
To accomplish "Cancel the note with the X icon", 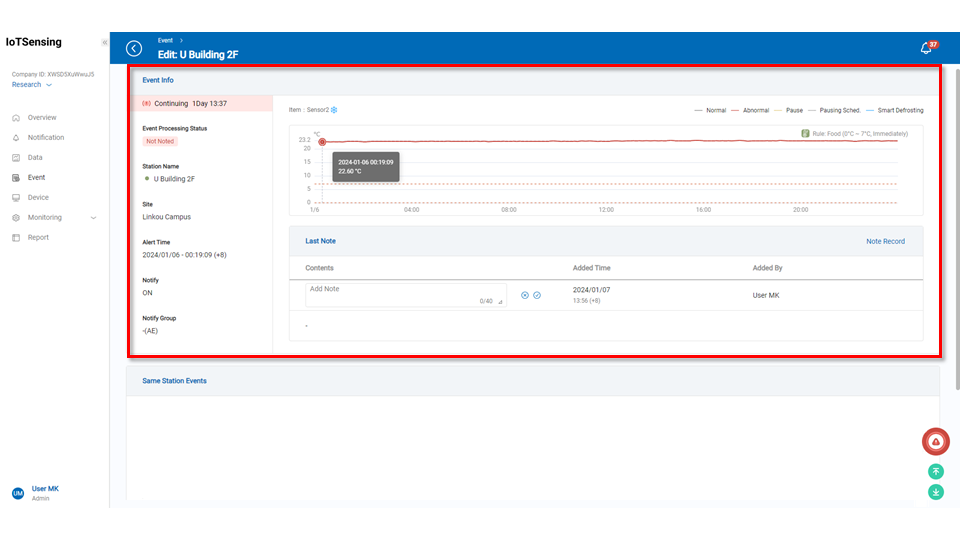I will point(525,295).
